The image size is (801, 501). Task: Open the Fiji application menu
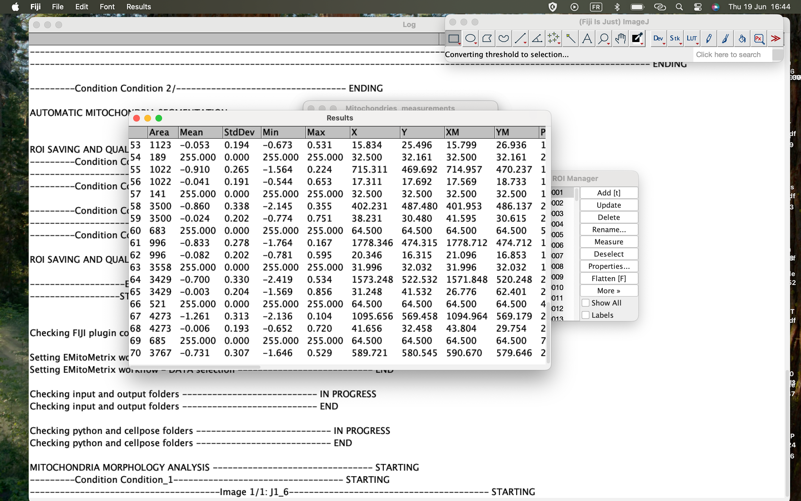35,7
